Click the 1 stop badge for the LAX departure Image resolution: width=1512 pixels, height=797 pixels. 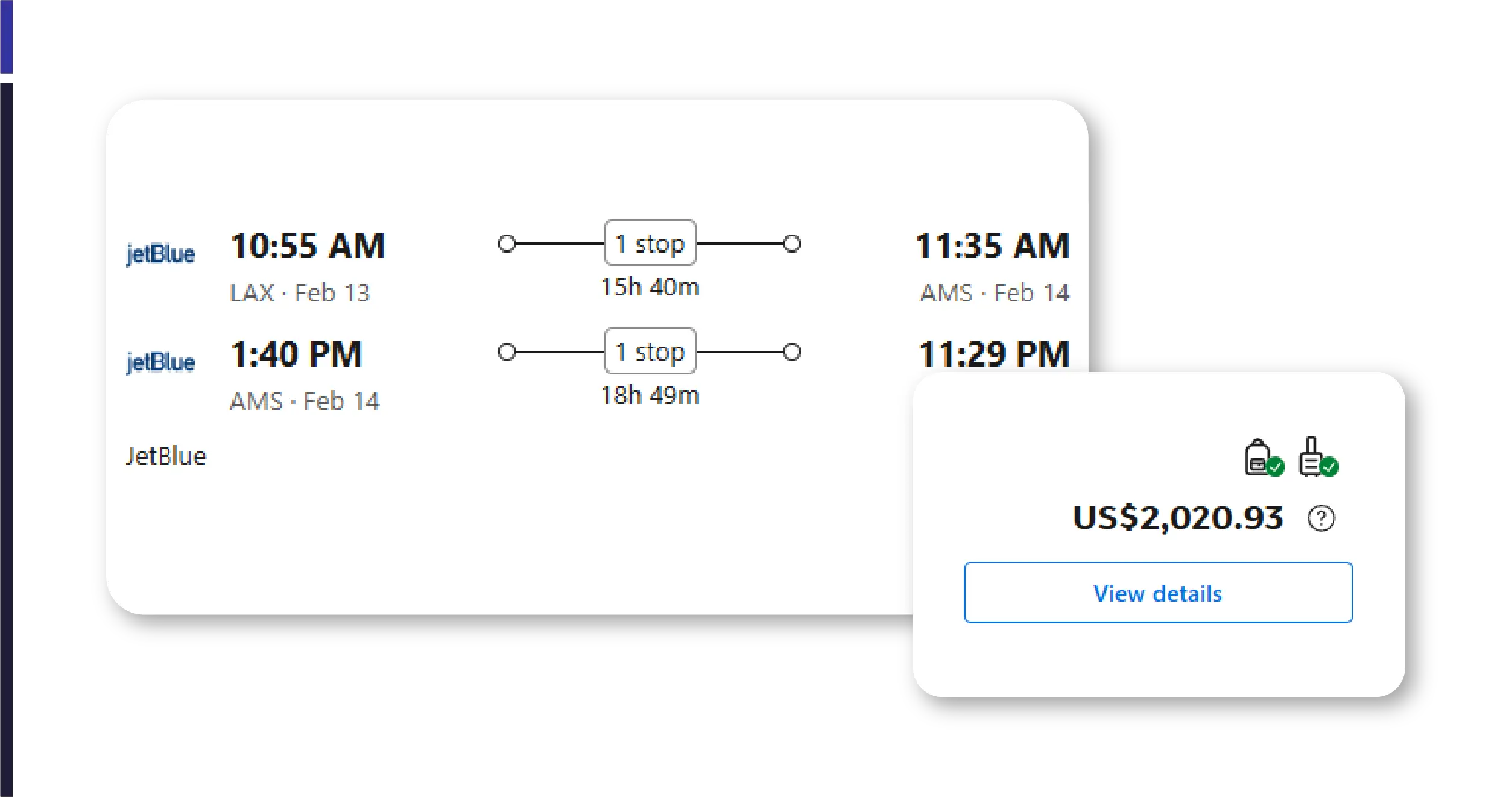point(650,243)
